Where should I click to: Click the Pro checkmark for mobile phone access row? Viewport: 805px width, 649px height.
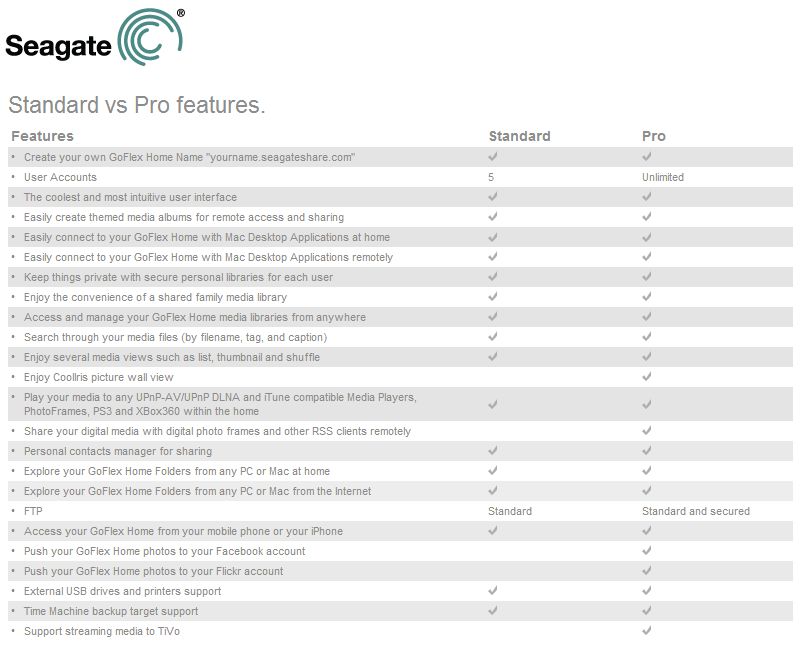[647, 531]
